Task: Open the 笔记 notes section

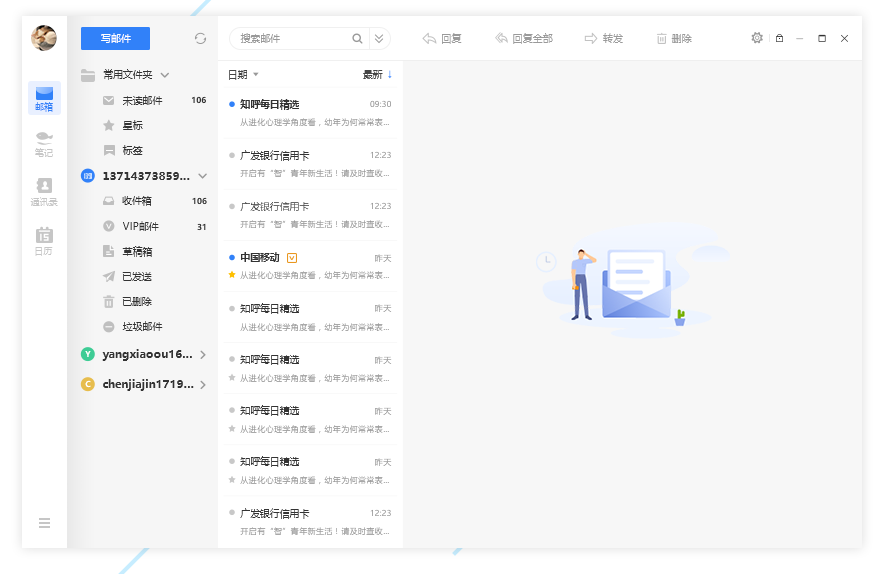Action: tap(44, 144)
